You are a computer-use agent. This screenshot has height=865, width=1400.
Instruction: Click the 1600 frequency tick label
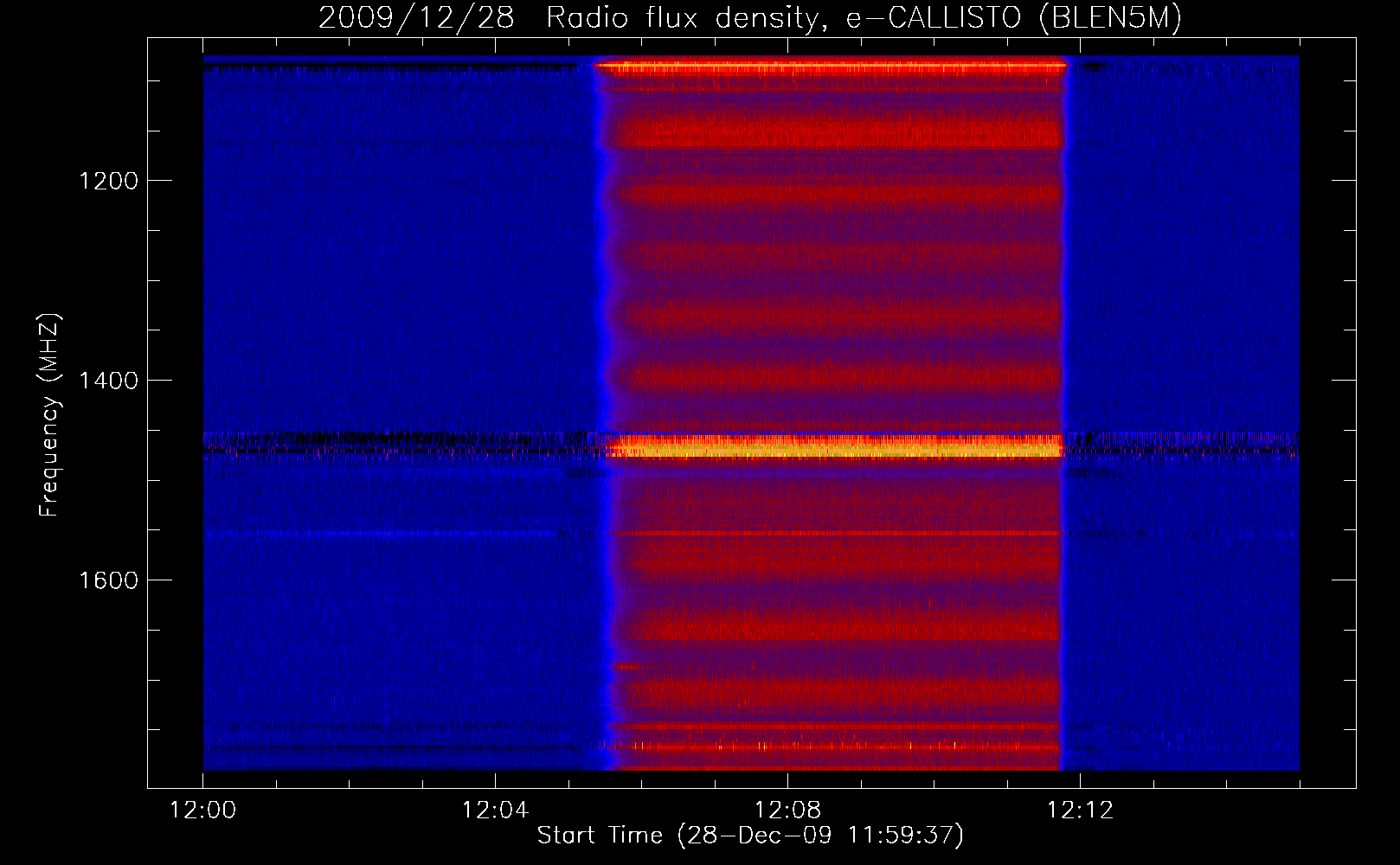point(108,580)
